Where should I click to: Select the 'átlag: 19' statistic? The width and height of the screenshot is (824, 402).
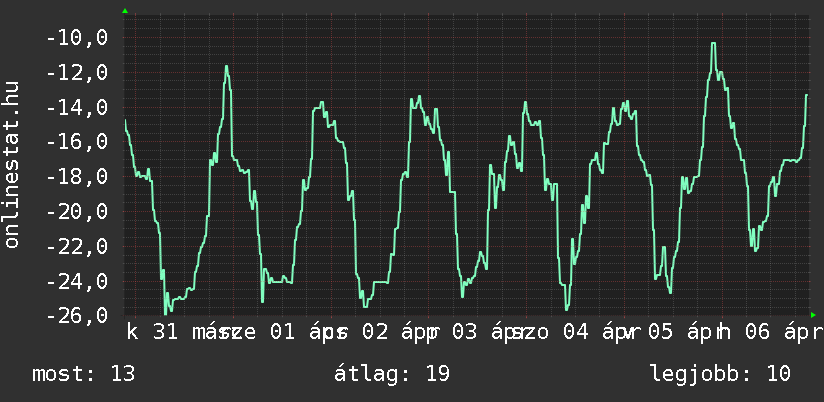click(392, 374)
